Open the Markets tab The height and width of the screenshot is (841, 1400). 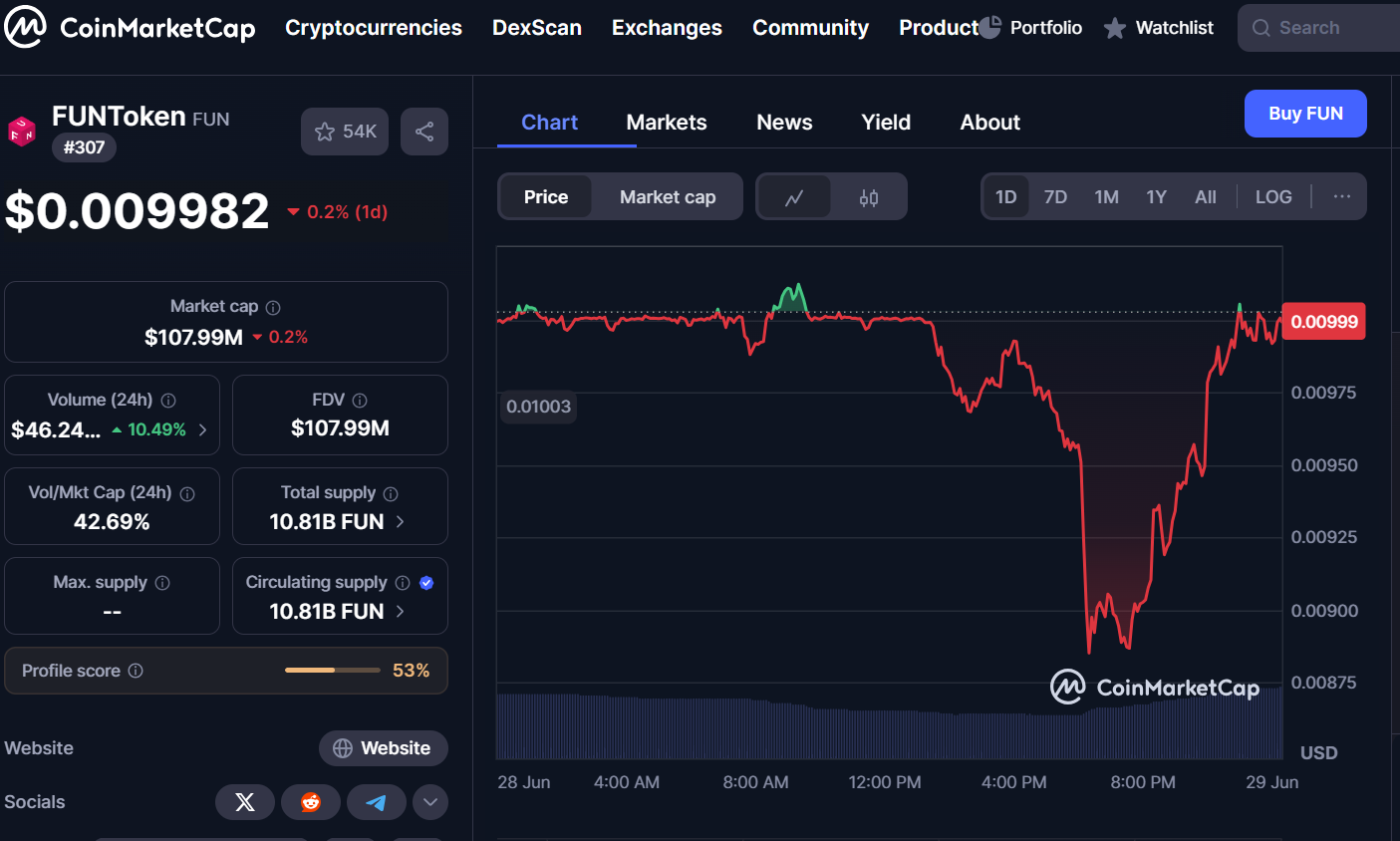(667, 123)
